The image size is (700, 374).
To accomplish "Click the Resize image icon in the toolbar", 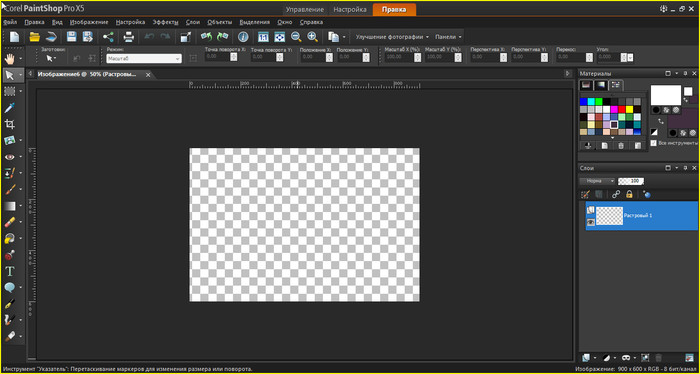I will pos(186,37).
